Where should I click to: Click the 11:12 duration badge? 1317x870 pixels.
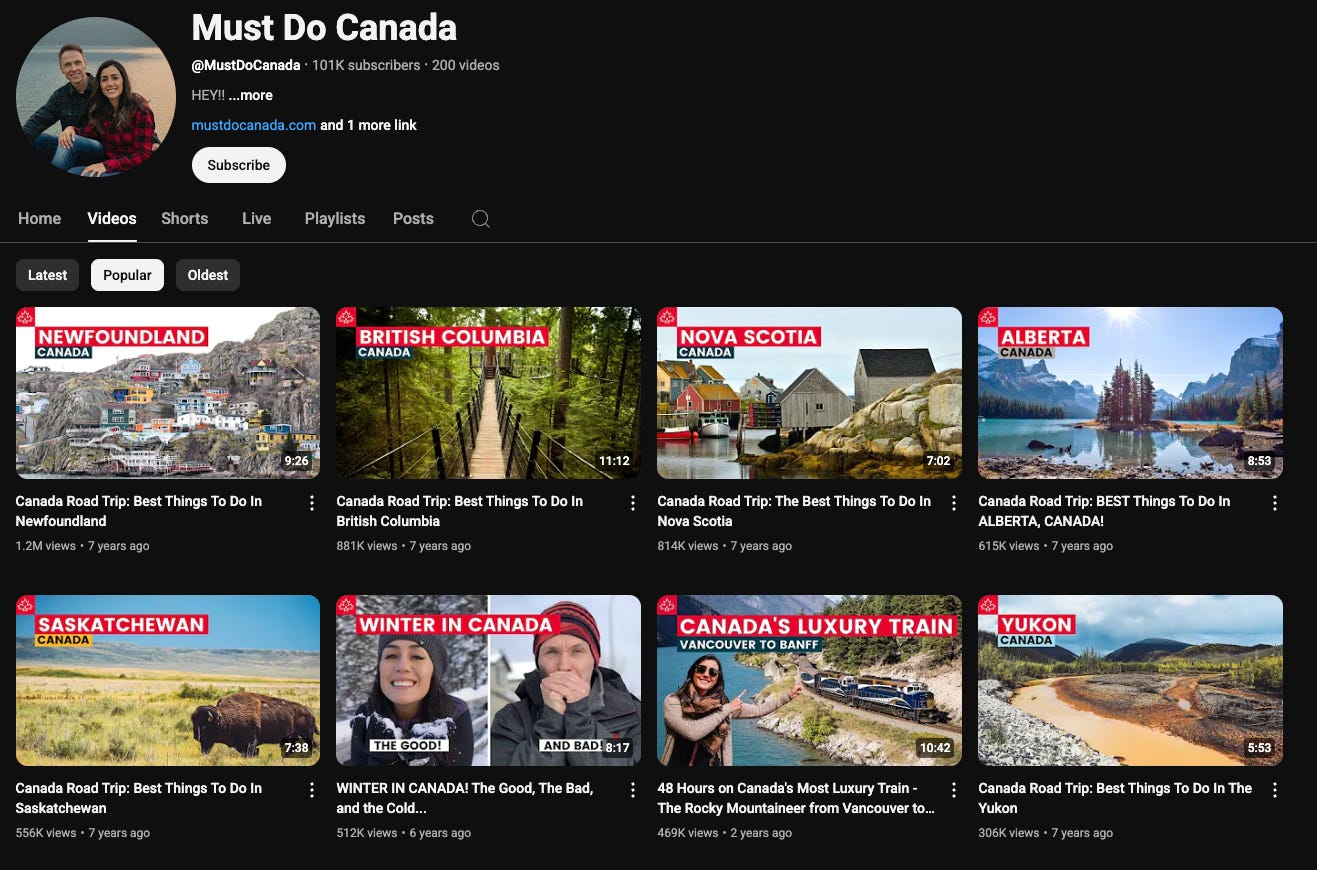click(x=614, y=461)
